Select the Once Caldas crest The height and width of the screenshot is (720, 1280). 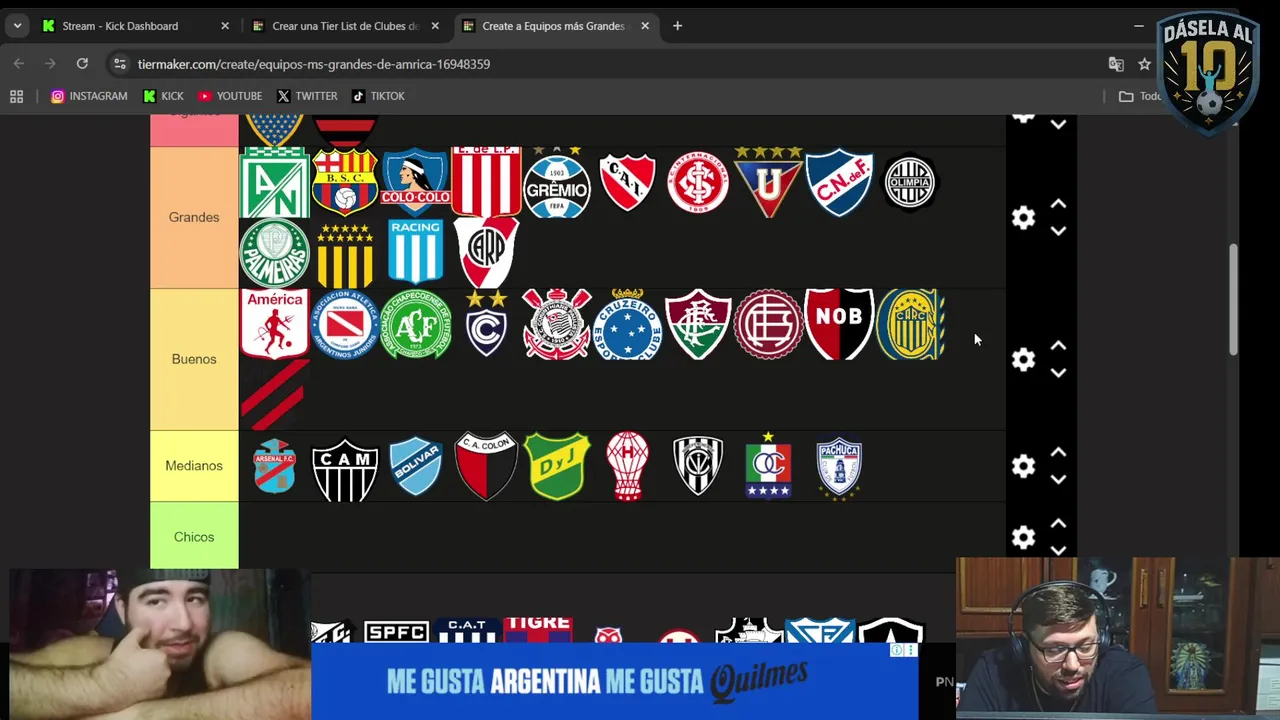(768, 466)
